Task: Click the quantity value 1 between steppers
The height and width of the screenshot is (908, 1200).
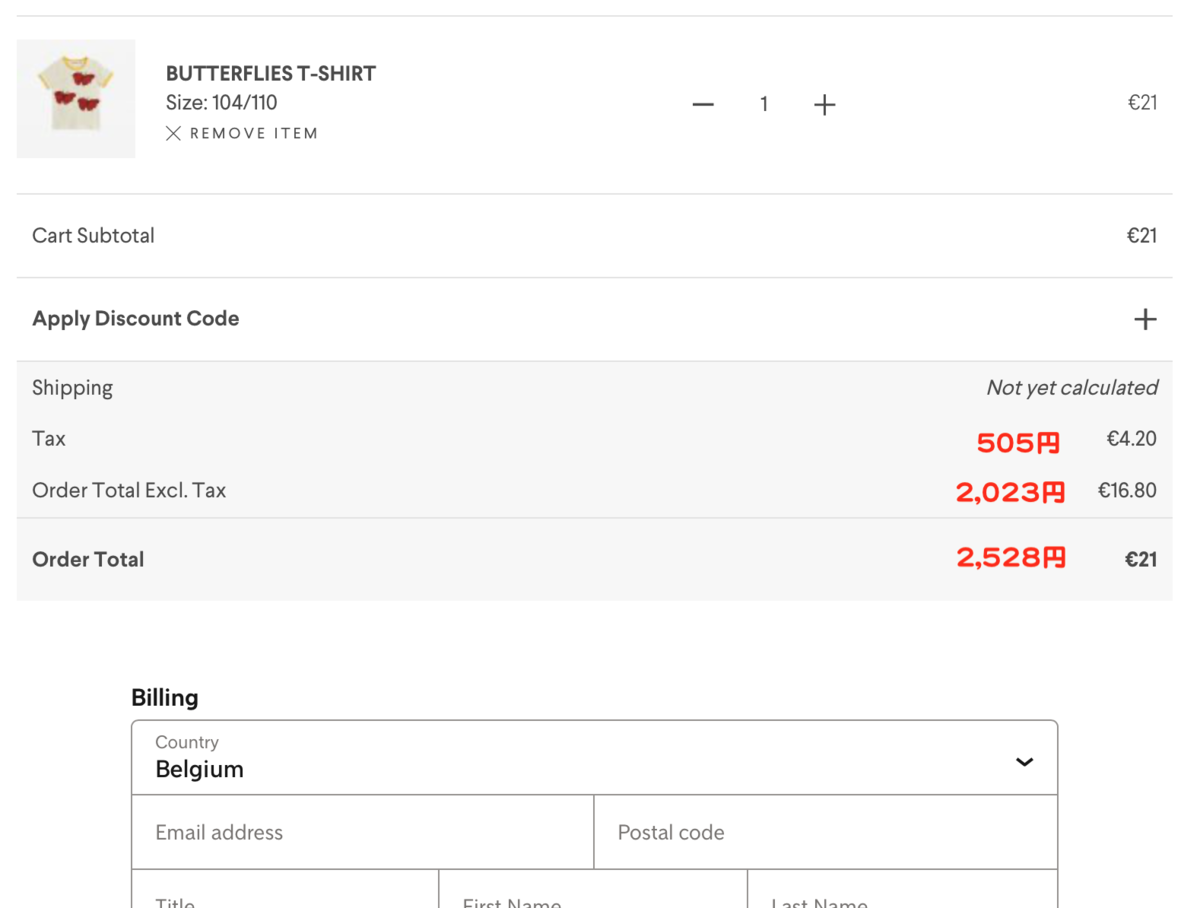Action: click(x=764, y=104)
